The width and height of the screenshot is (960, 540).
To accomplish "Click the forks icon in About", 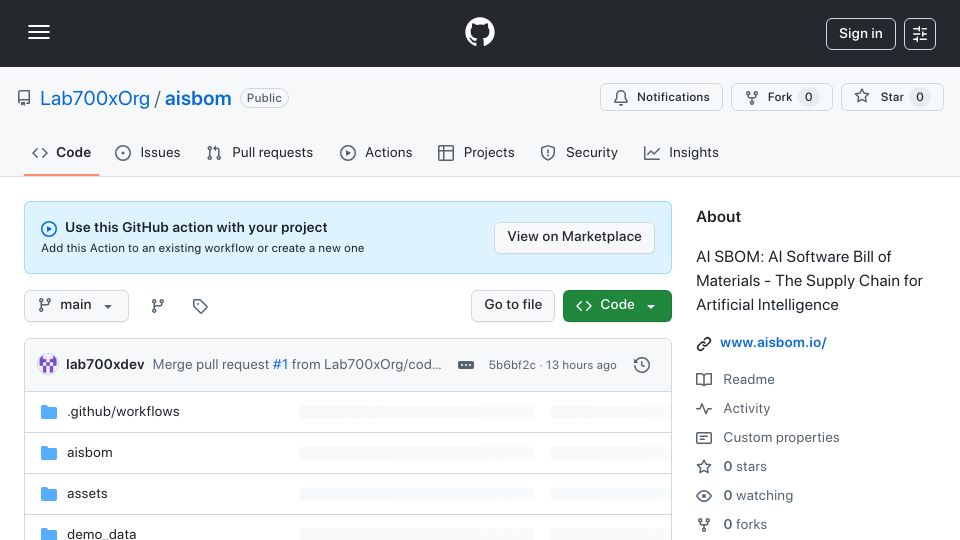I will click(x=704, y=525).
